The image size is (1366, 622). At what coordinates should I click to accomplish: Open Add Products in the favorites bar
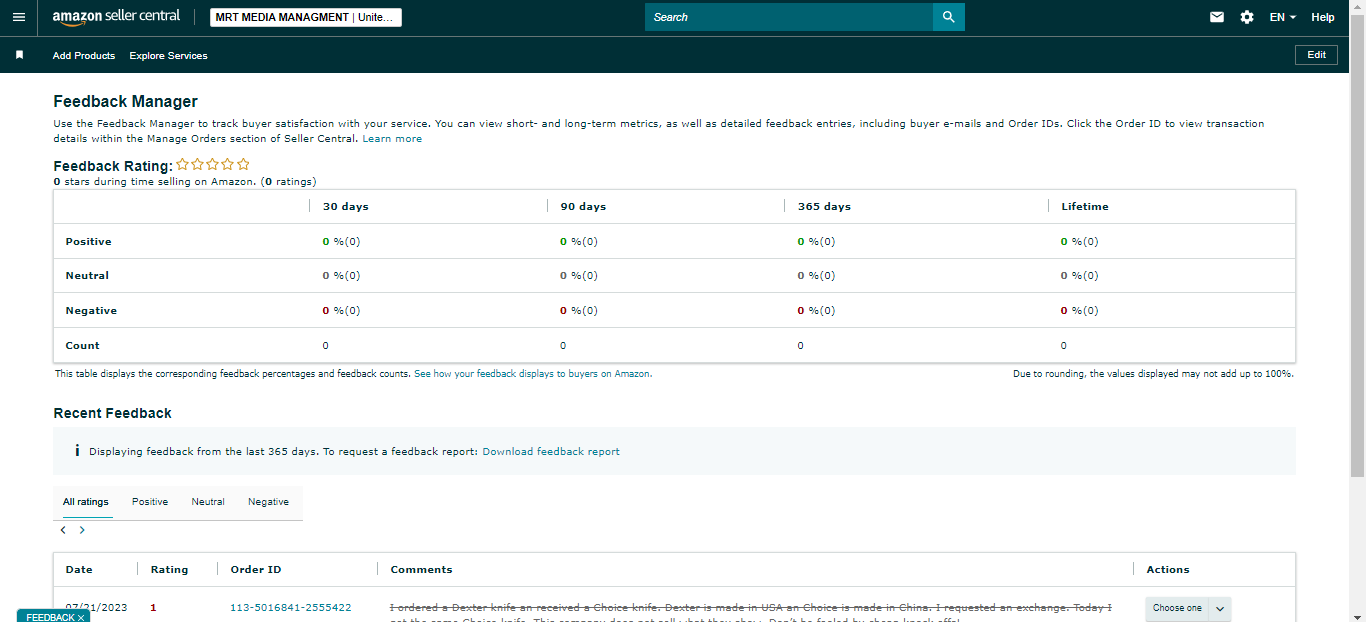tap(84, 55)
